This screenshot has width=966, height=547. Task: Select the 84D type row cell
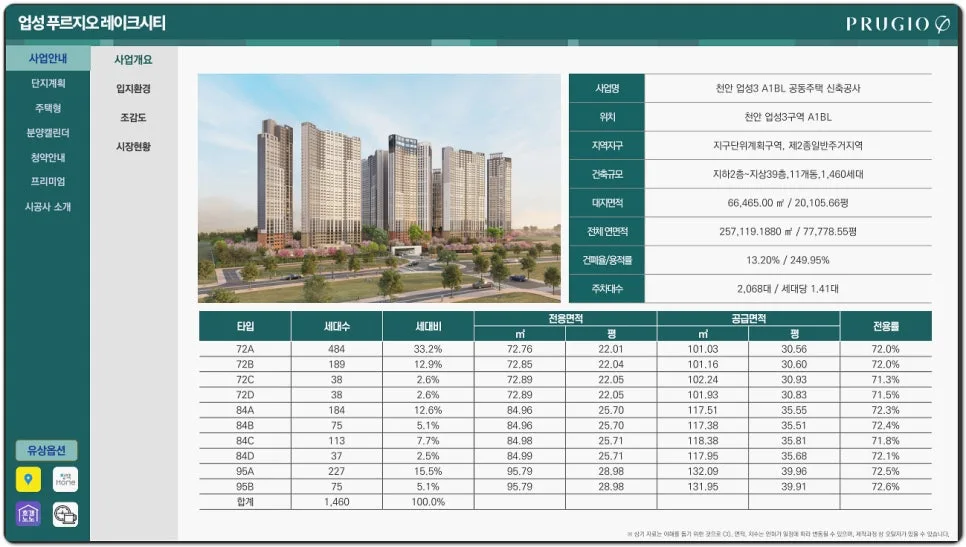tap(245, 456)
